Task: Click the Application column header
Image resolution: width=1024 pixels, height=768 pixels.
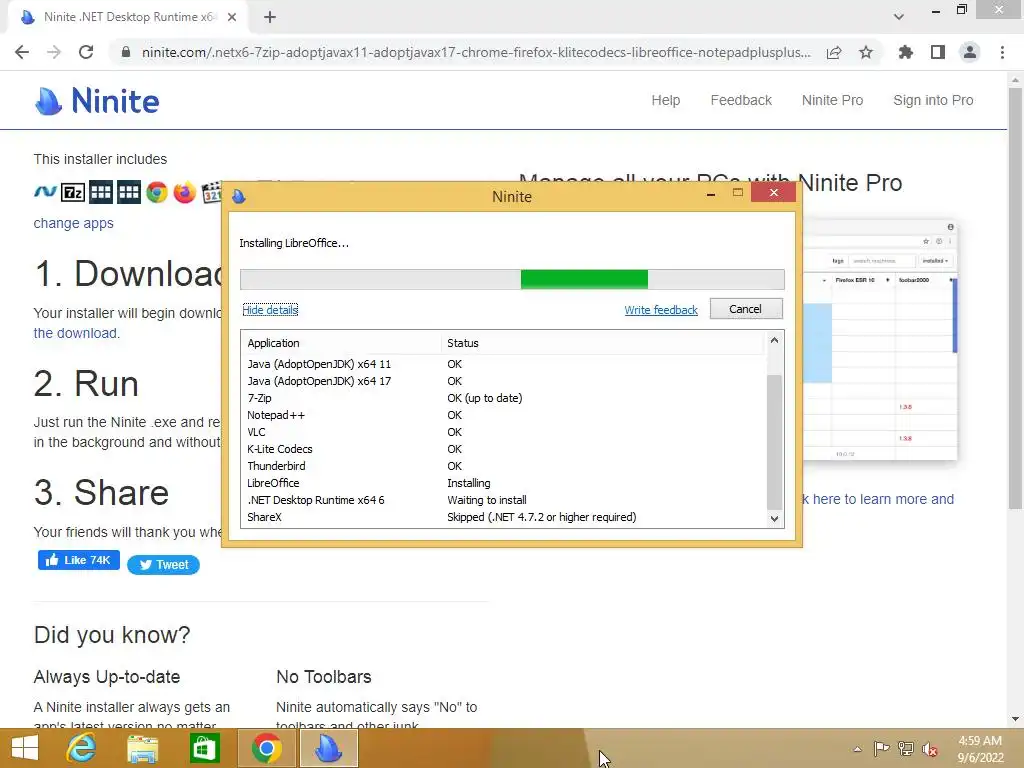Action: [341, 343]
